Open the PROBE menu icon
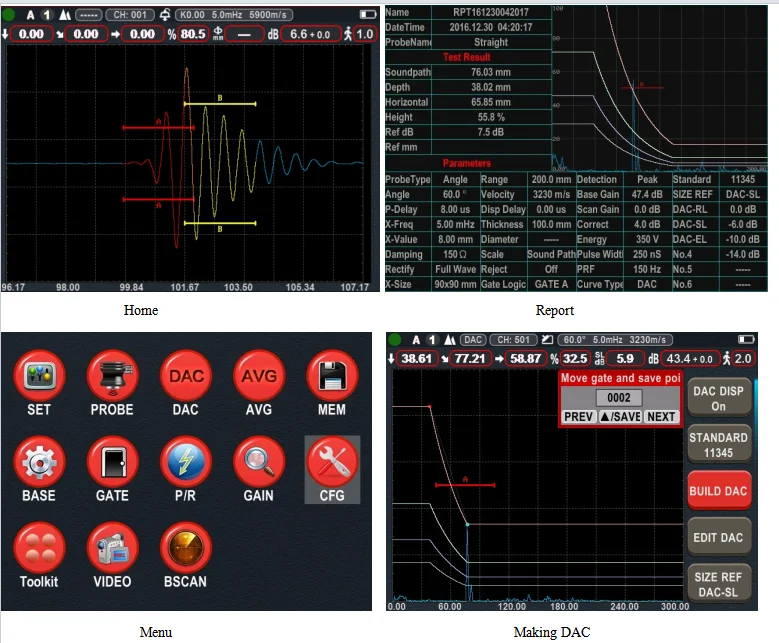The width and height of the screenshot is (779, 643). [x=112, y=375]
